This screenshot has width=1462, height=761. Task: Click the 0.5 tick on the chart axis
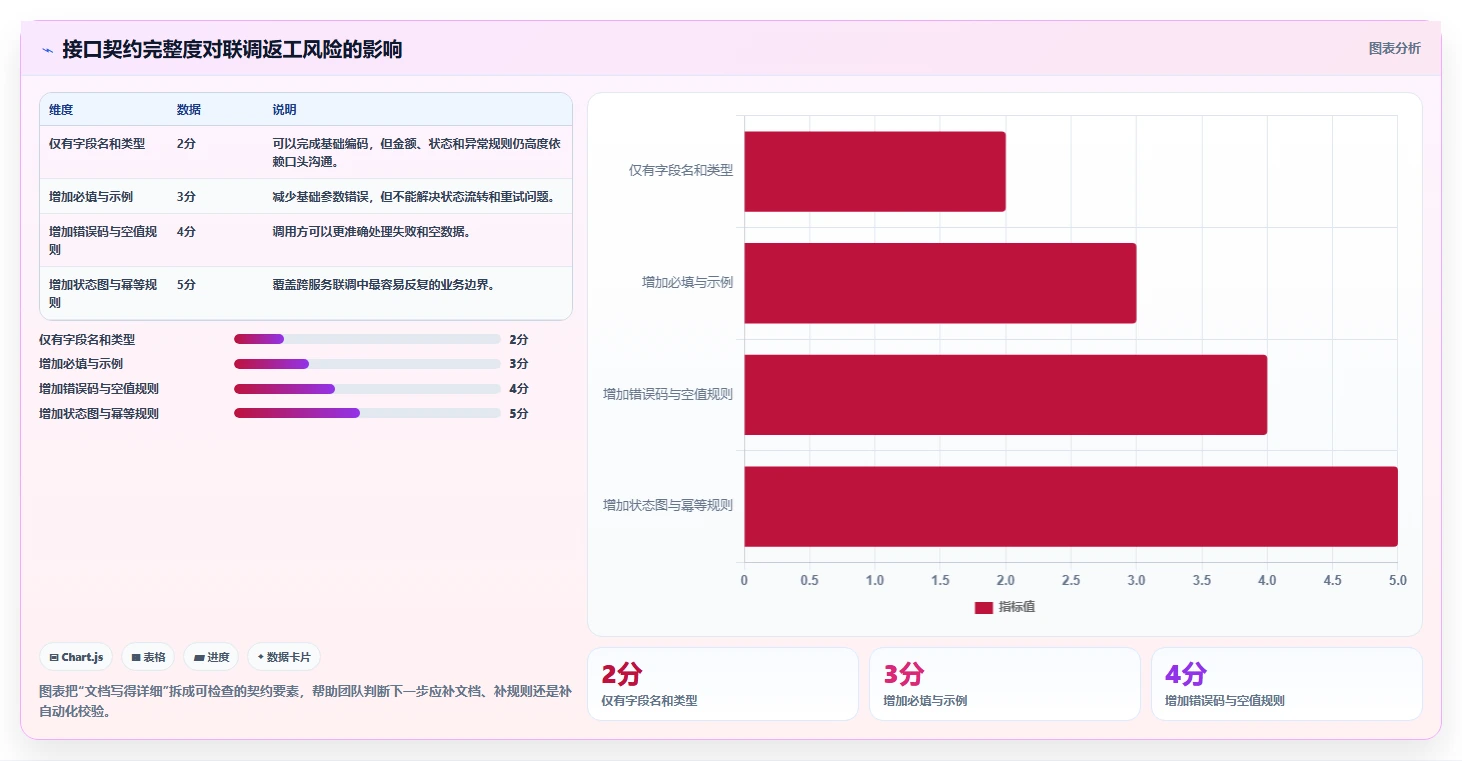pos(809,581)
